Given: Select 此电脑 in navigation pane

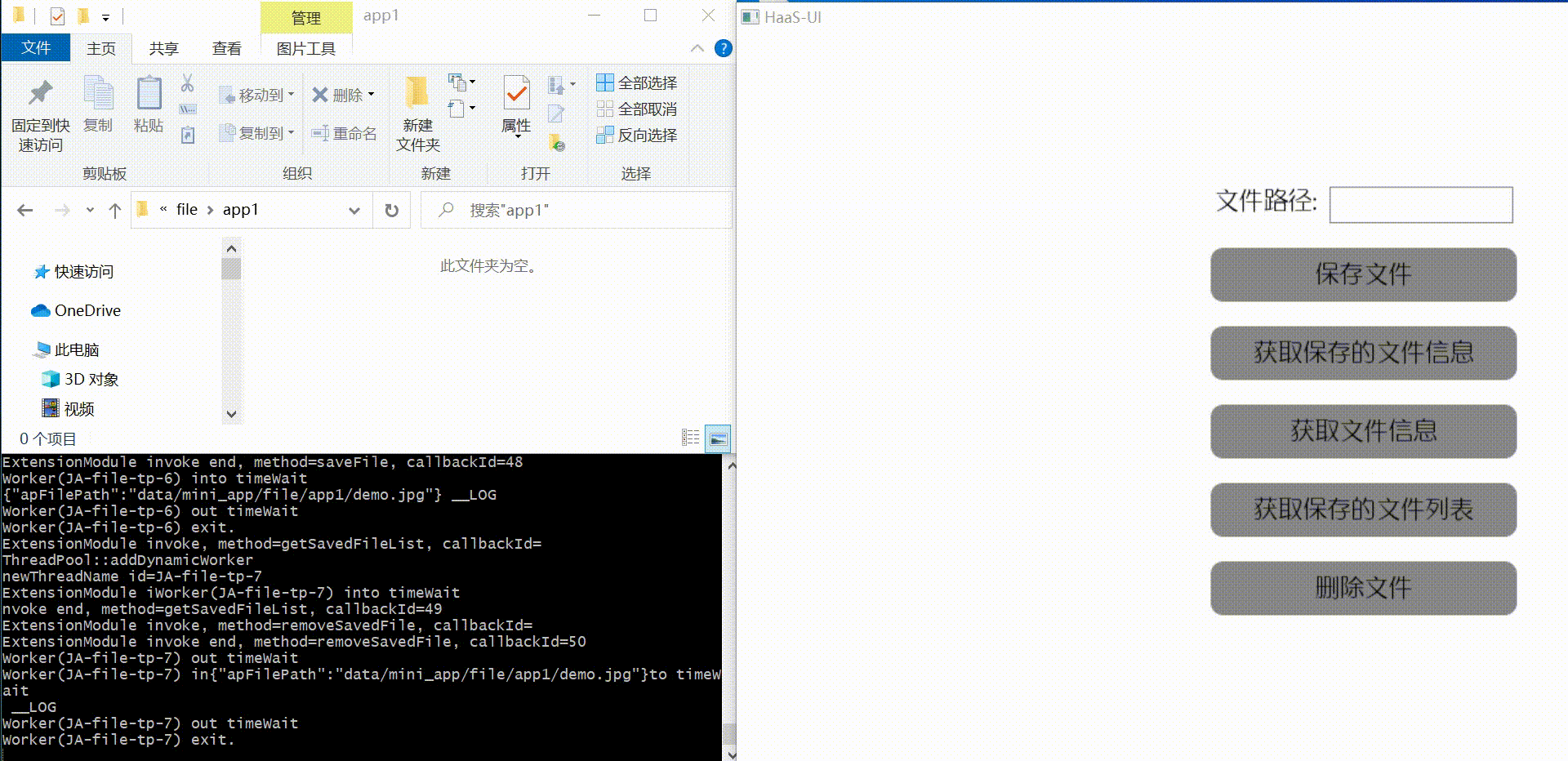Looking at the screenshot, I should pyautogui.click(x=65, y=349).
